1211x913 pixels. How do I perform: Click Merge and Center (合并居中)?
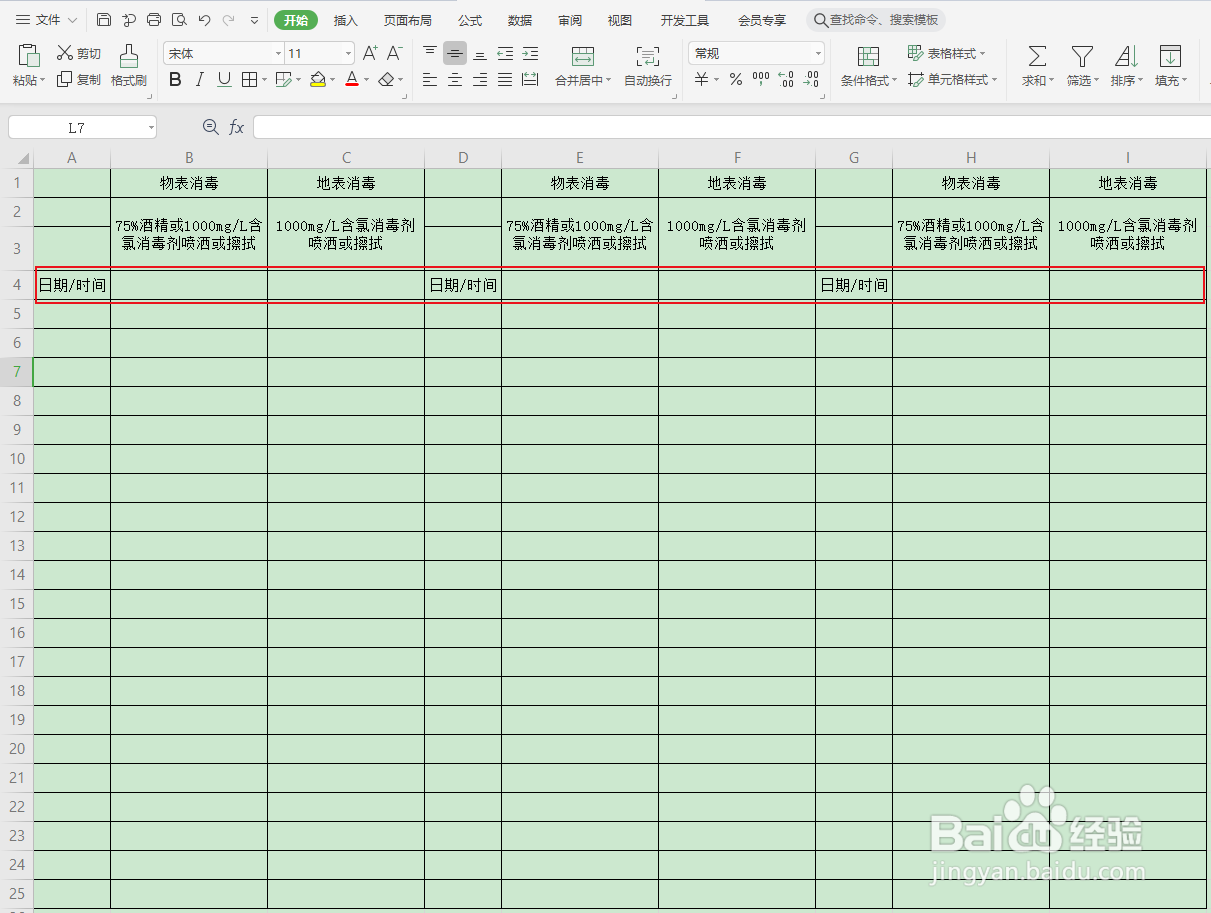(x=583, y=66)
